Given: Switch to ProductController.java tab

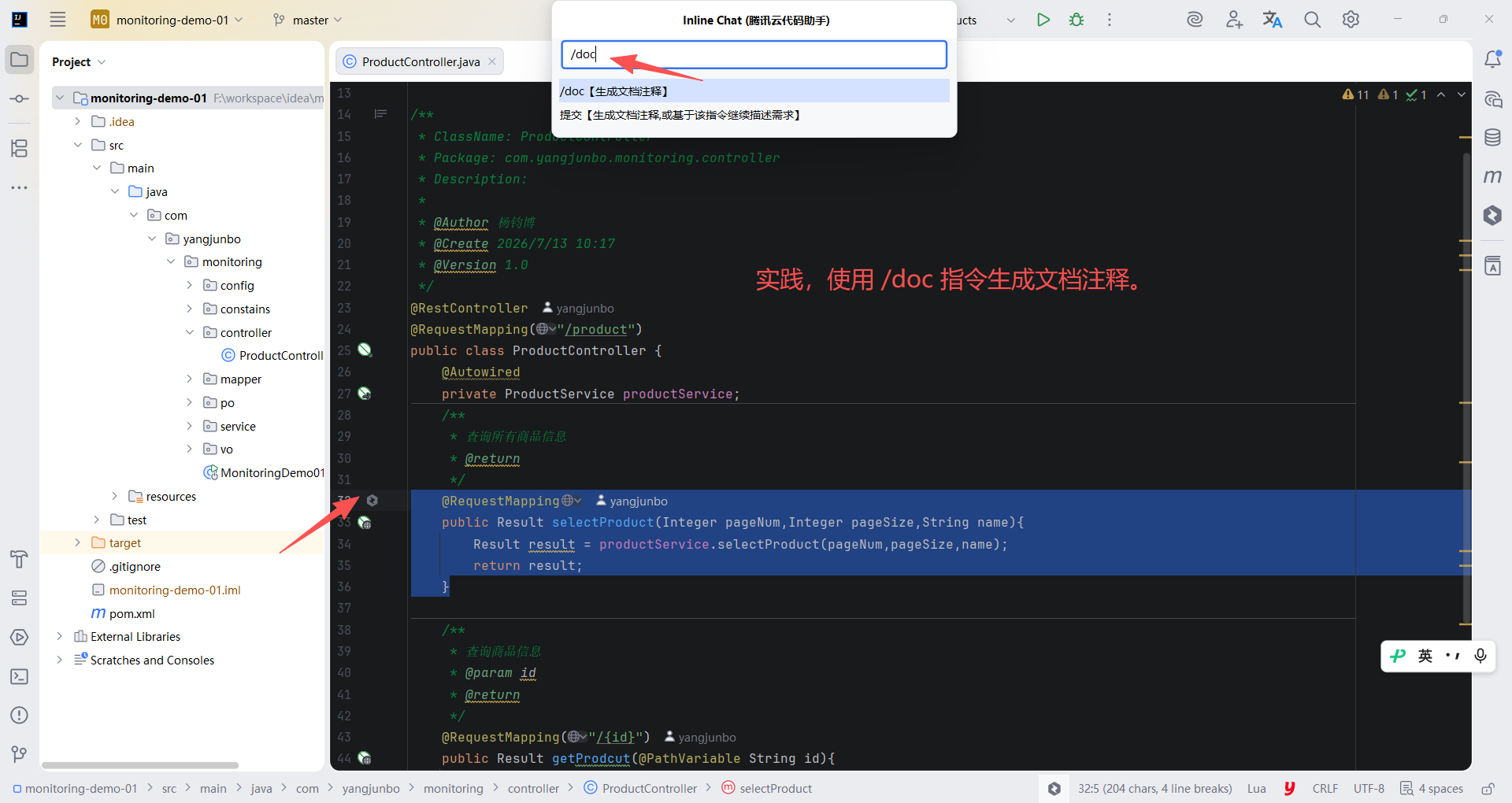Looking at the screenshot, I should click(421, 61).
